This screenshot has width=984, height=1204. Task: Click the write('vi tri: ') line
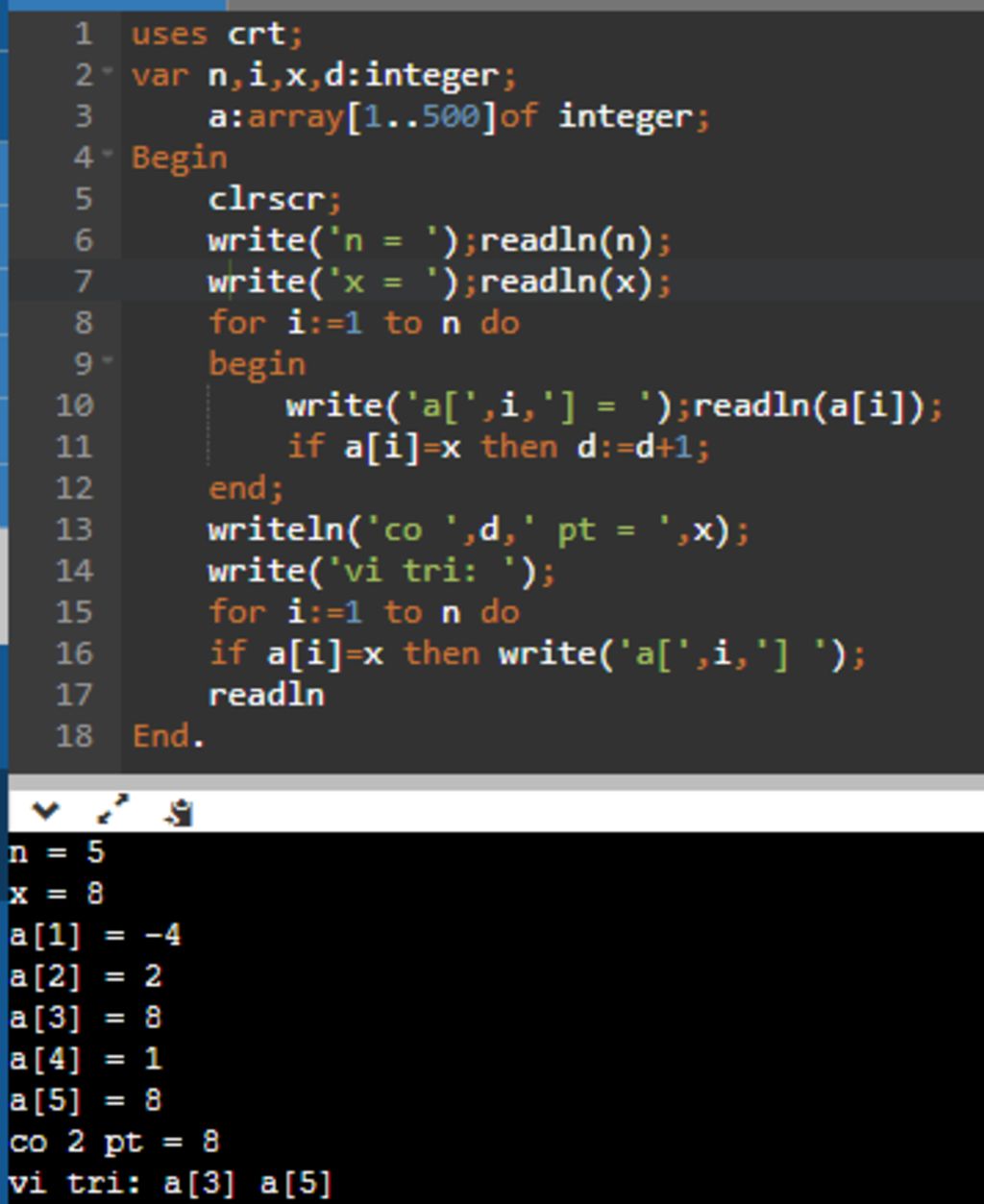pyautogui.click(x=381, y=571)
